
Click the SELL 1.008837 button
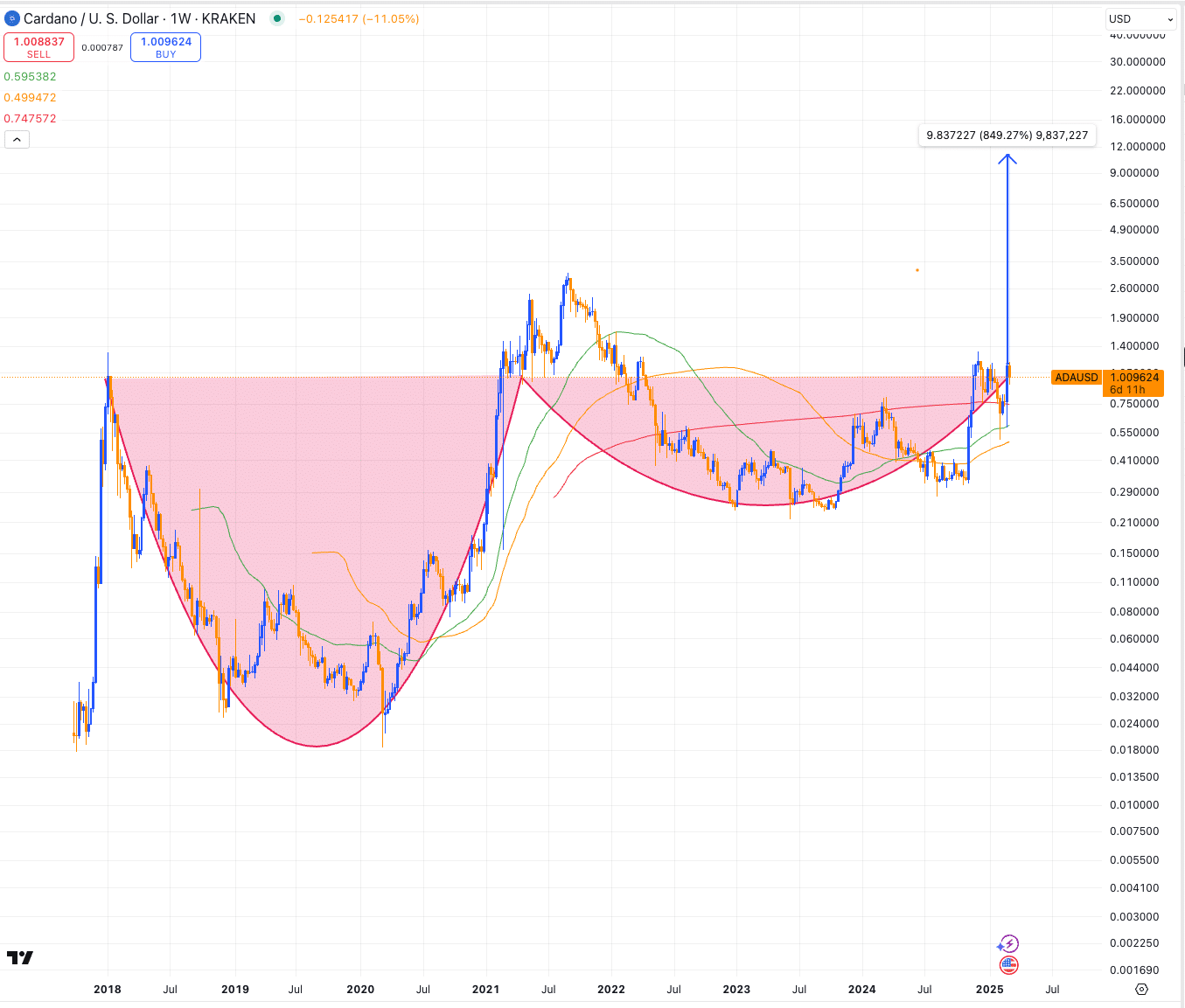pyautogui.click(x=38, y=47)
